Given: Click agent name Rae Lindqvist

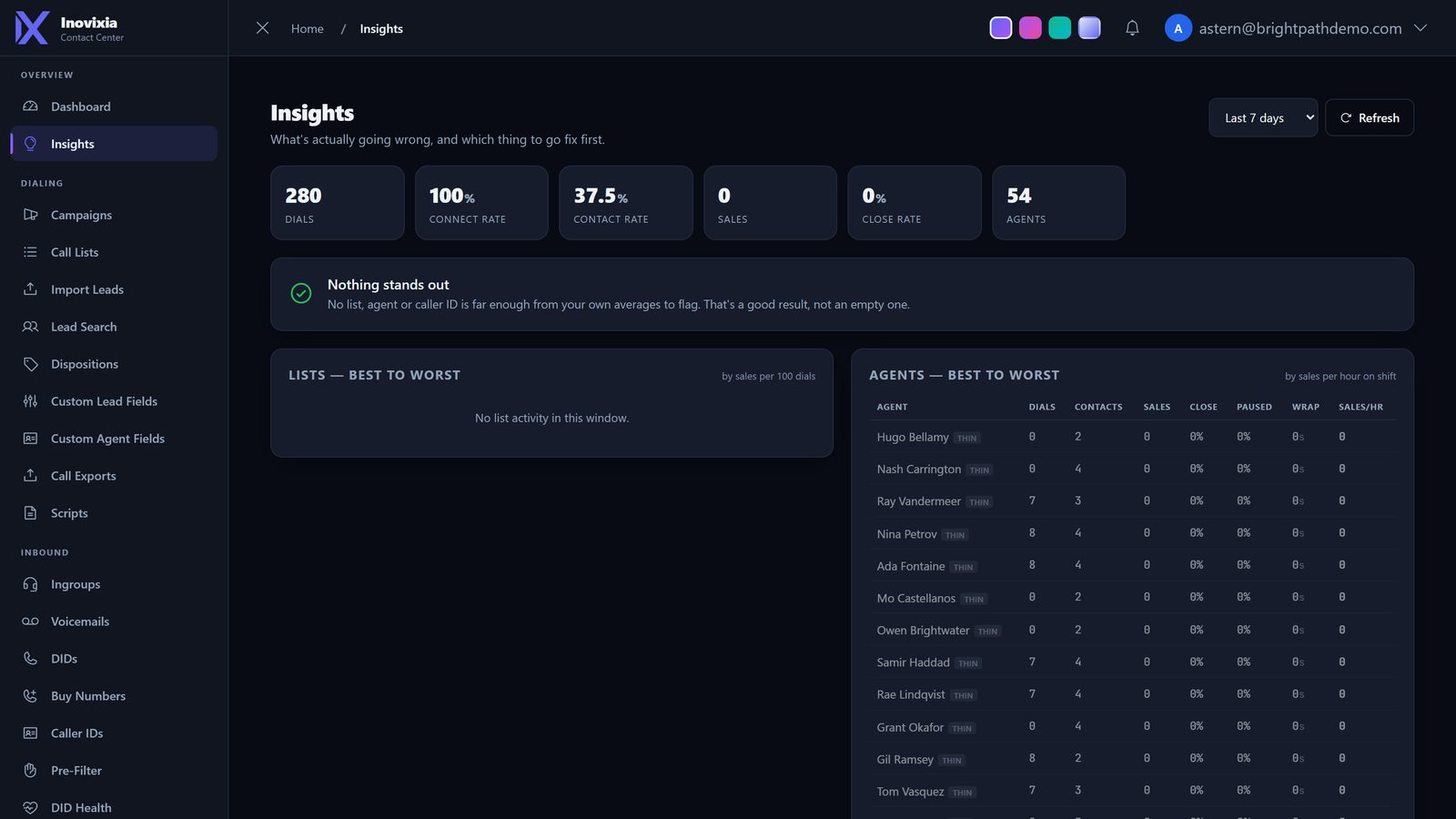Looking at the screenshot, I should click(x=911, y=694).
